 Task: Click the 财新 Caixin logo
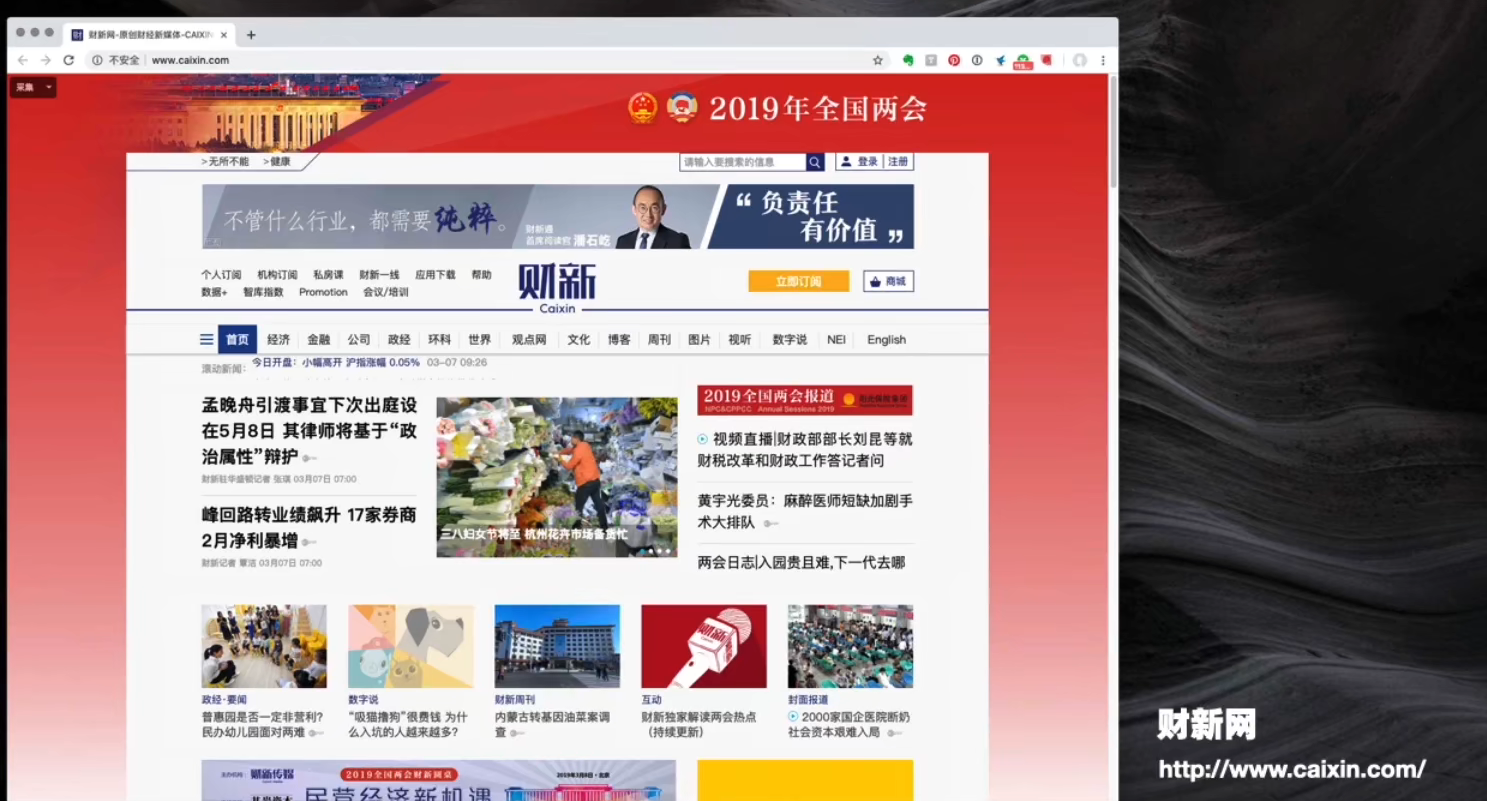click(557, 288)
